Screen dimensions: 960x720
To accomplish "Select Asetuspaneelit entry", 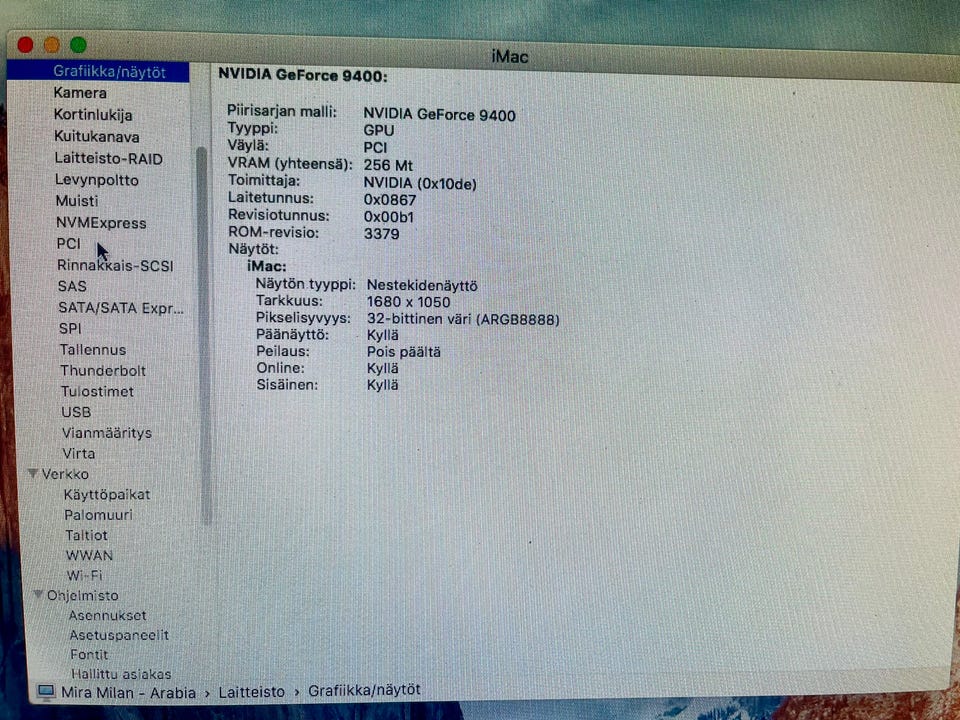I will pyautogui.click(x=119, y=636).
